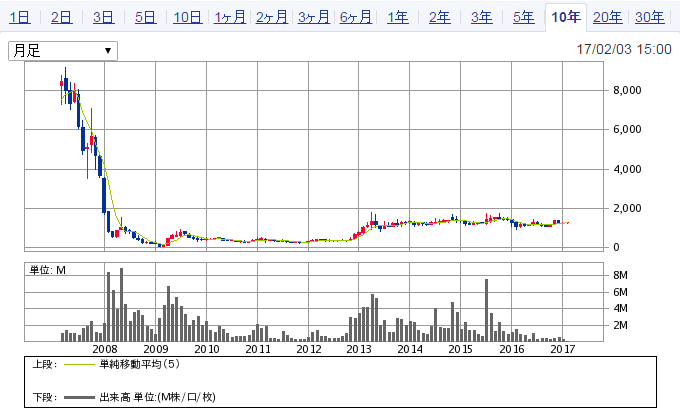Image resolution: width=680 pixels, height=414 pixels.
Task: Click the 6M volume axis label
Action: pos(620,292)
